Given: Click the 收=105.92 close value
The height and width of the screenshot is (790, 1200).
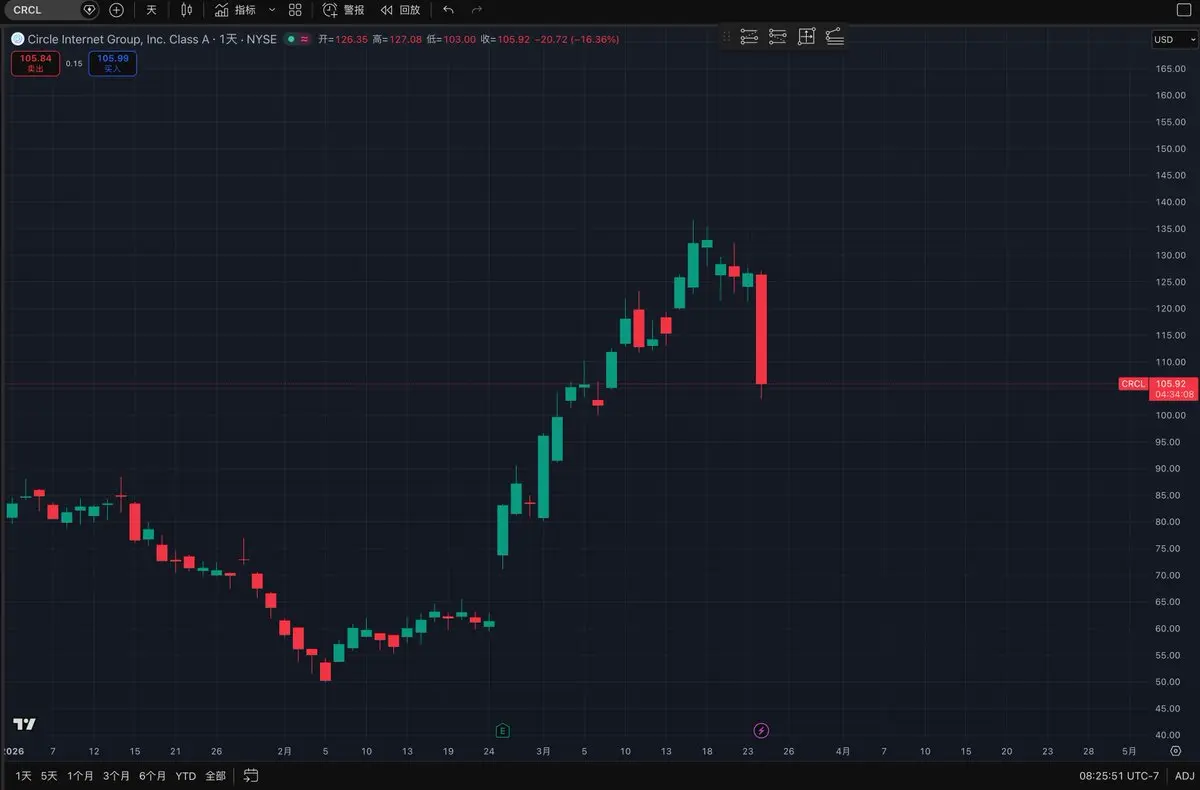Looking at the screenshot, I should 505,39.
